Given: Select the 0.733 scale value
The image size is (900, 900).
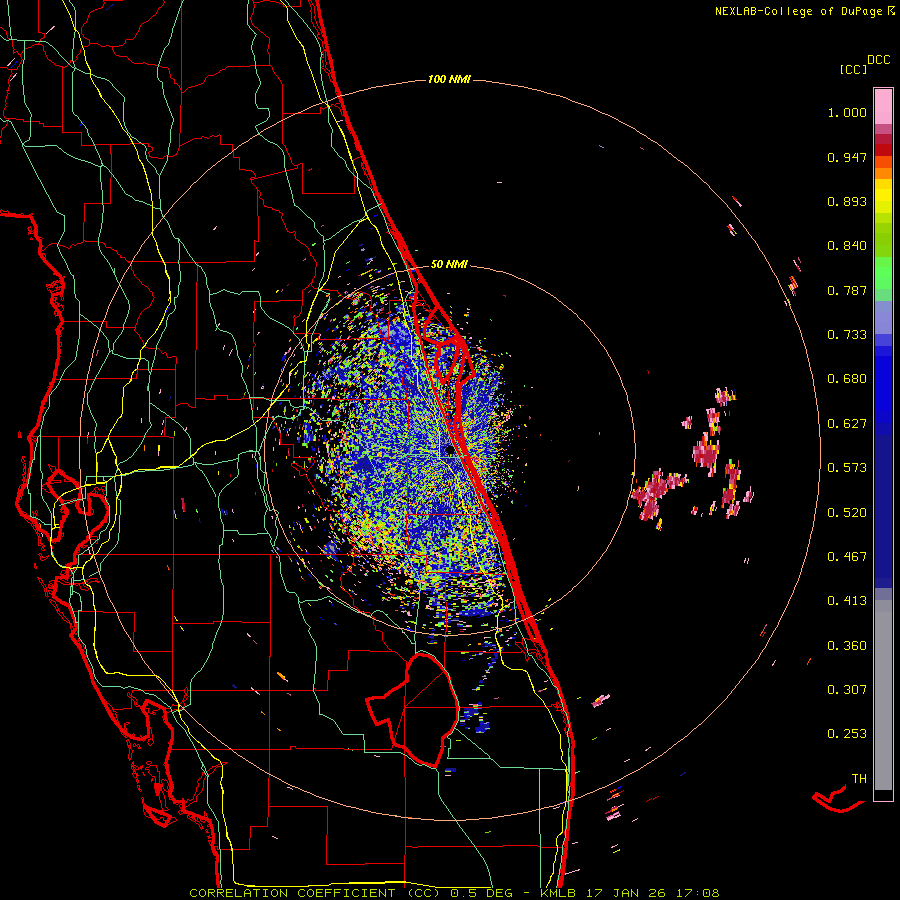Looking at the screenshot, I should (x=847, y=335).
